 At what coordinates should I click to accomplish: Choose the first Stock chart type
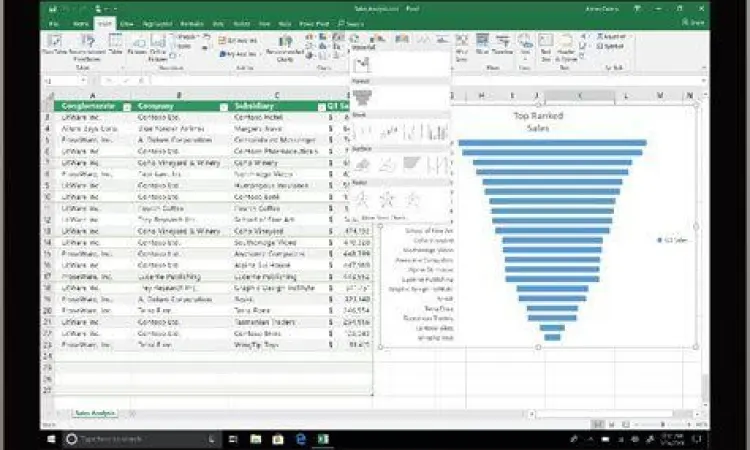pyautogui.click(x=364, y=132)
